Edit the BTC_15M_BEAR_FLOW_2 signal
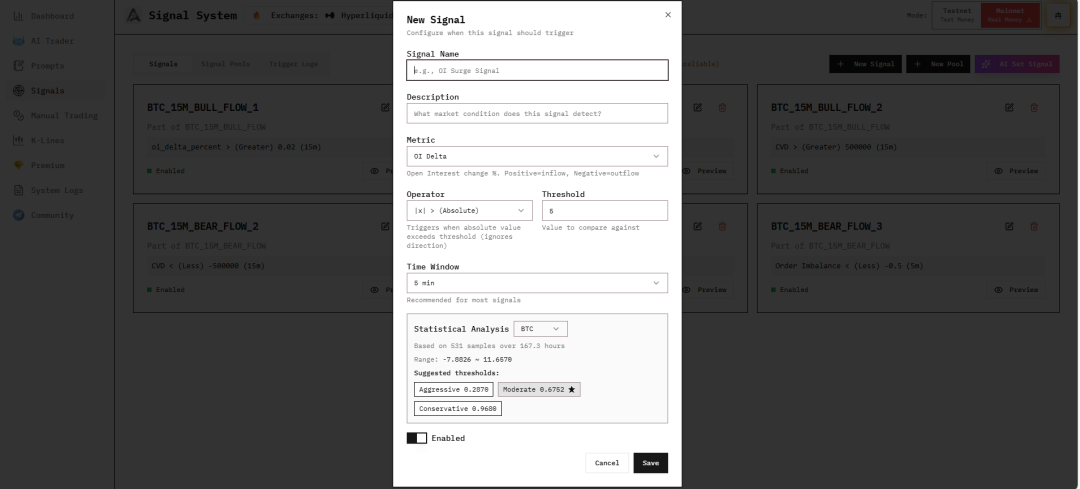 click(385, 226)
